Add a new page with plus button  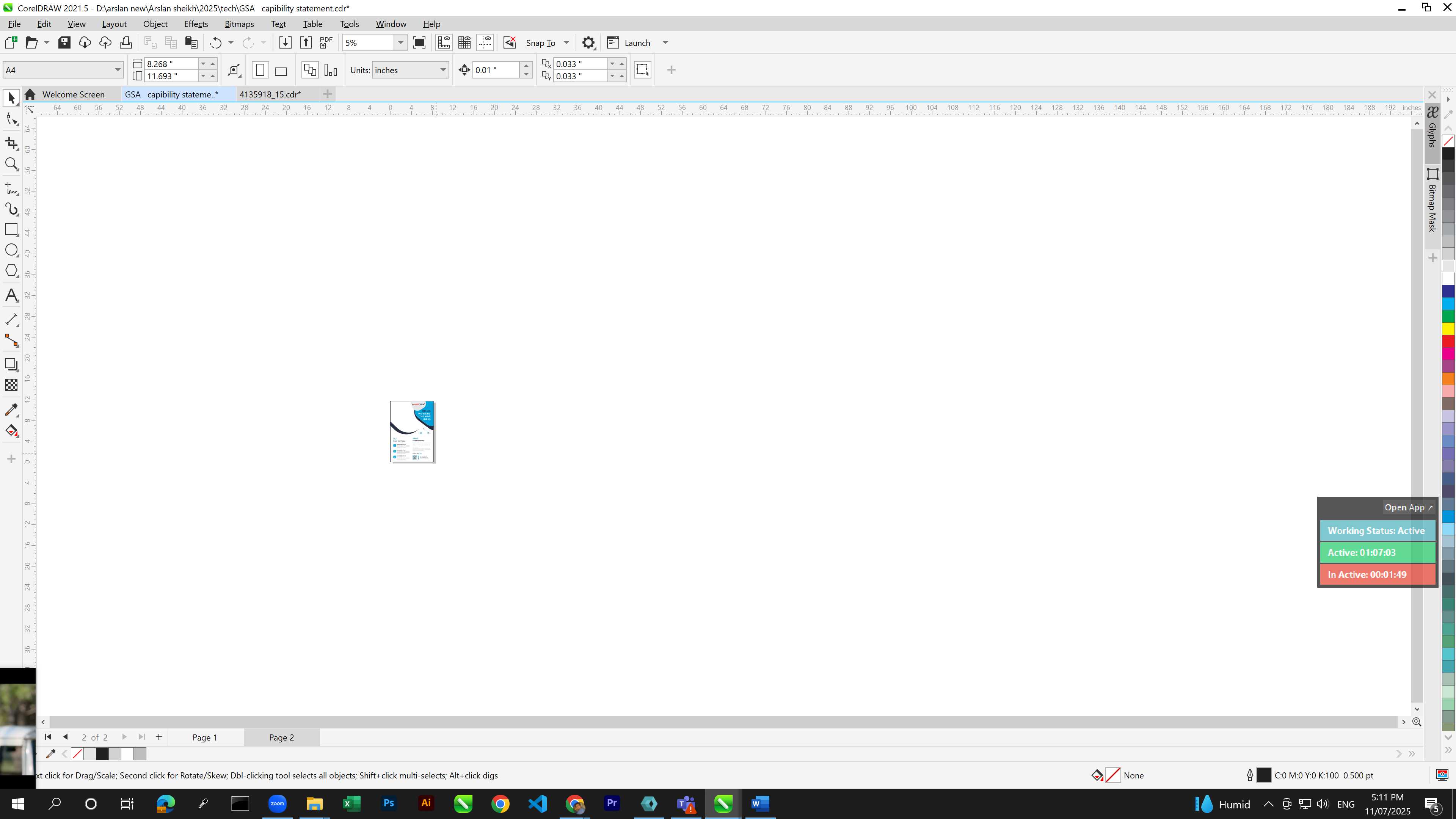click(159, 737)
